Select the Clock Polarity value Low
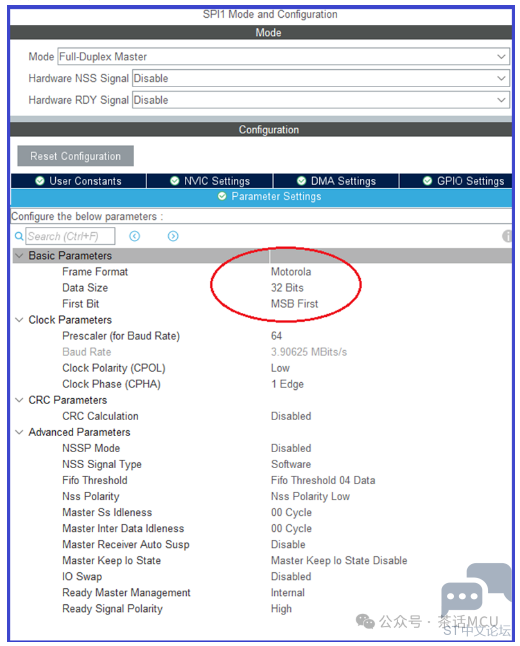 tap(280, 368)
